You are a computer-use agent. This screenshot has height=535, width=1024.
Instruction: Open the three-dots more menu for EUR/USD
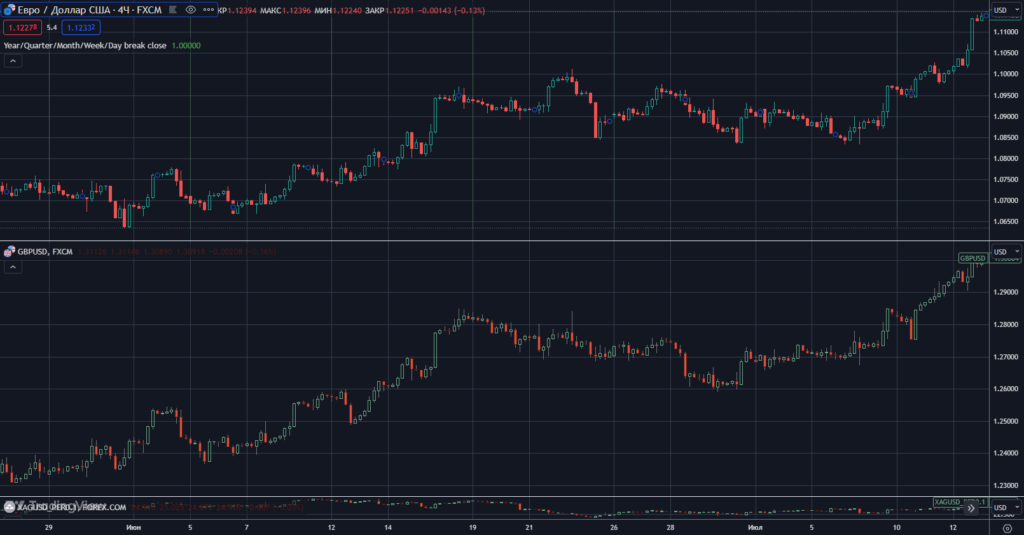pos(208,9)
